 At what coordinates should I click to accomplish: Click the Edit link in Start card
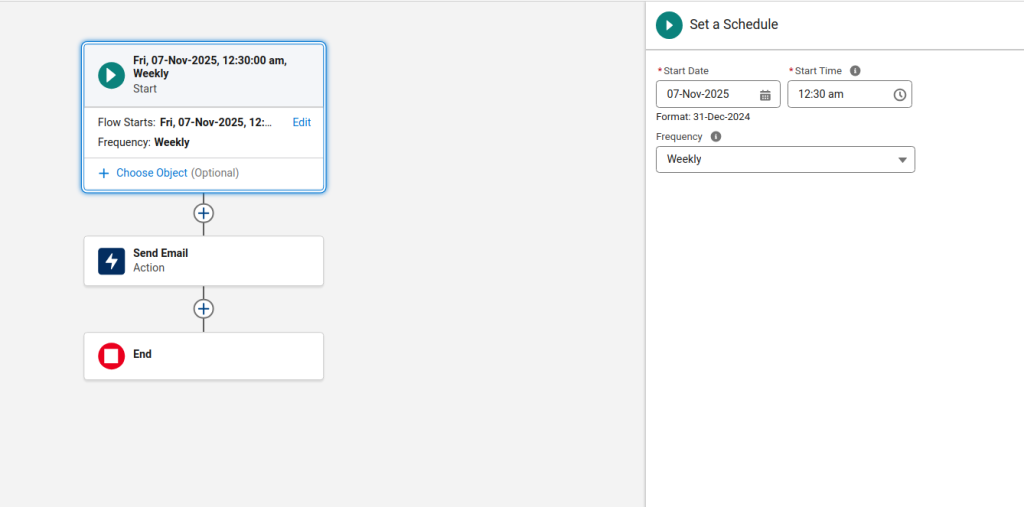pos(302,122)
